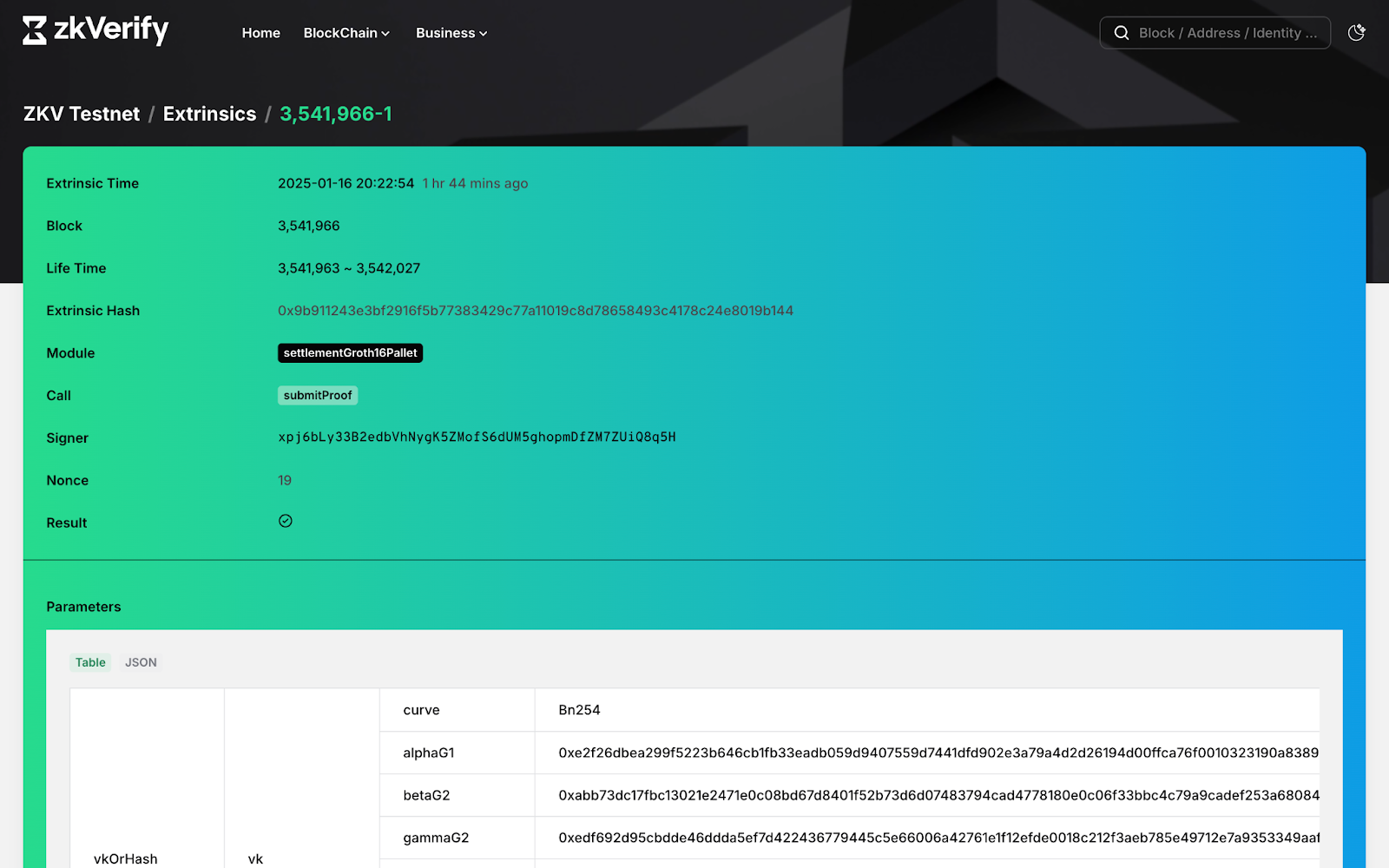Viewport: 1389px width, 868px height.
Task: Click the Life Time label
Action: point(76,268)
